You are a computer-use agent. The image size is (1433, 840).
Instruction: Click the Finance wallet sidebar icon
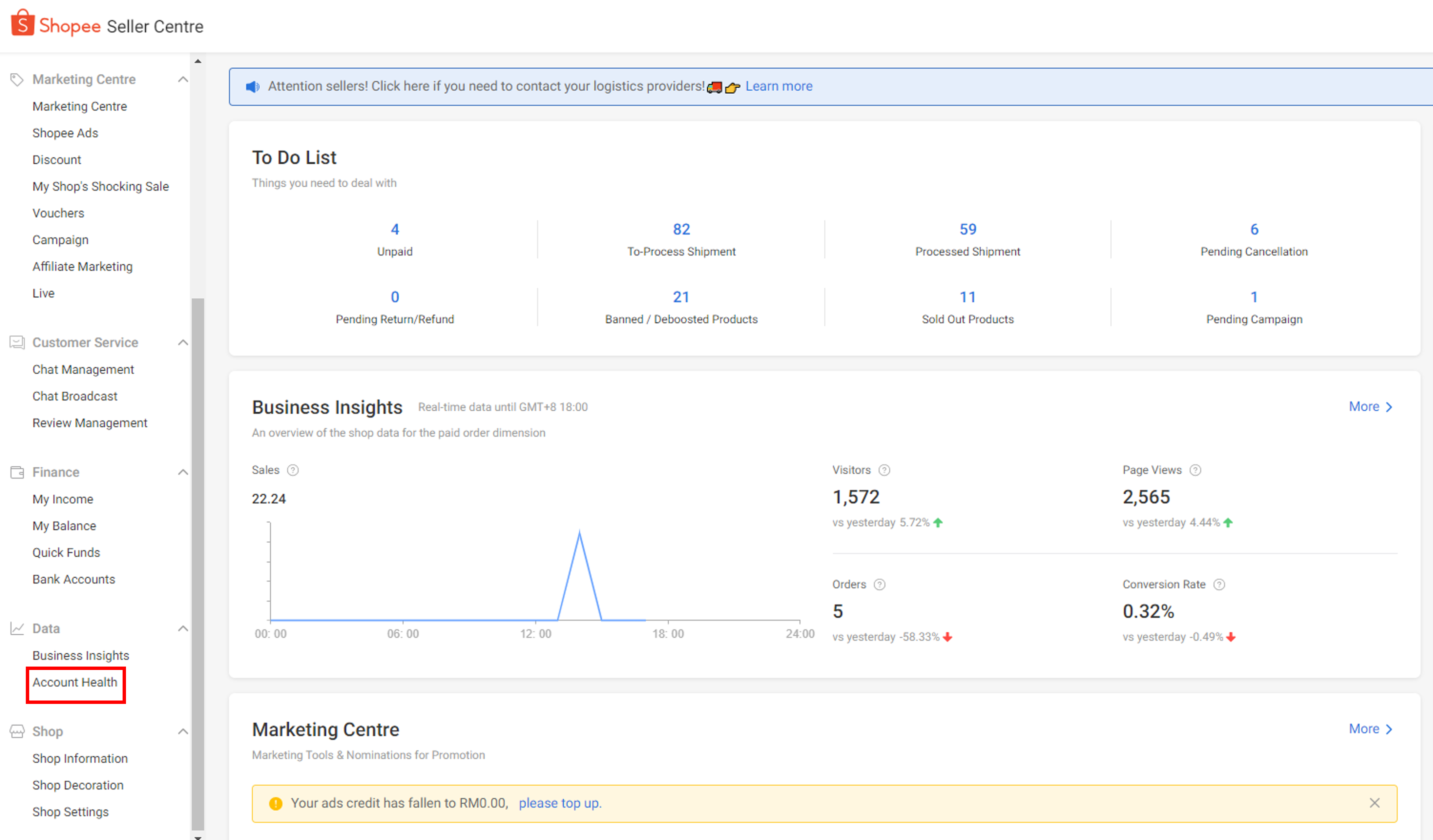[17, 472]
